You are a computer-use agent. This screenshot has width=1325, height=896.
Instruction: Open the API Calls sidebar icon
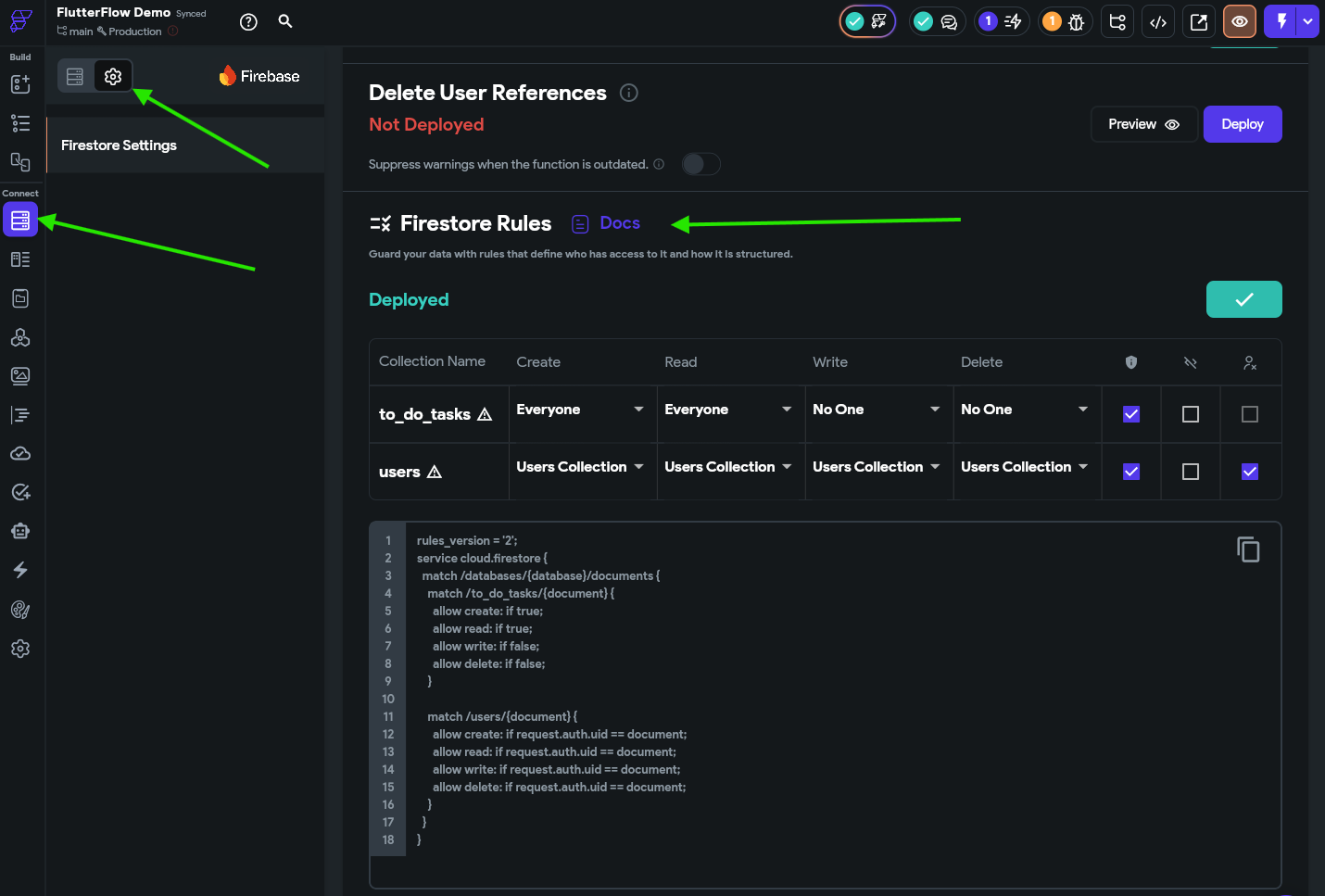[x=20, y=337]
